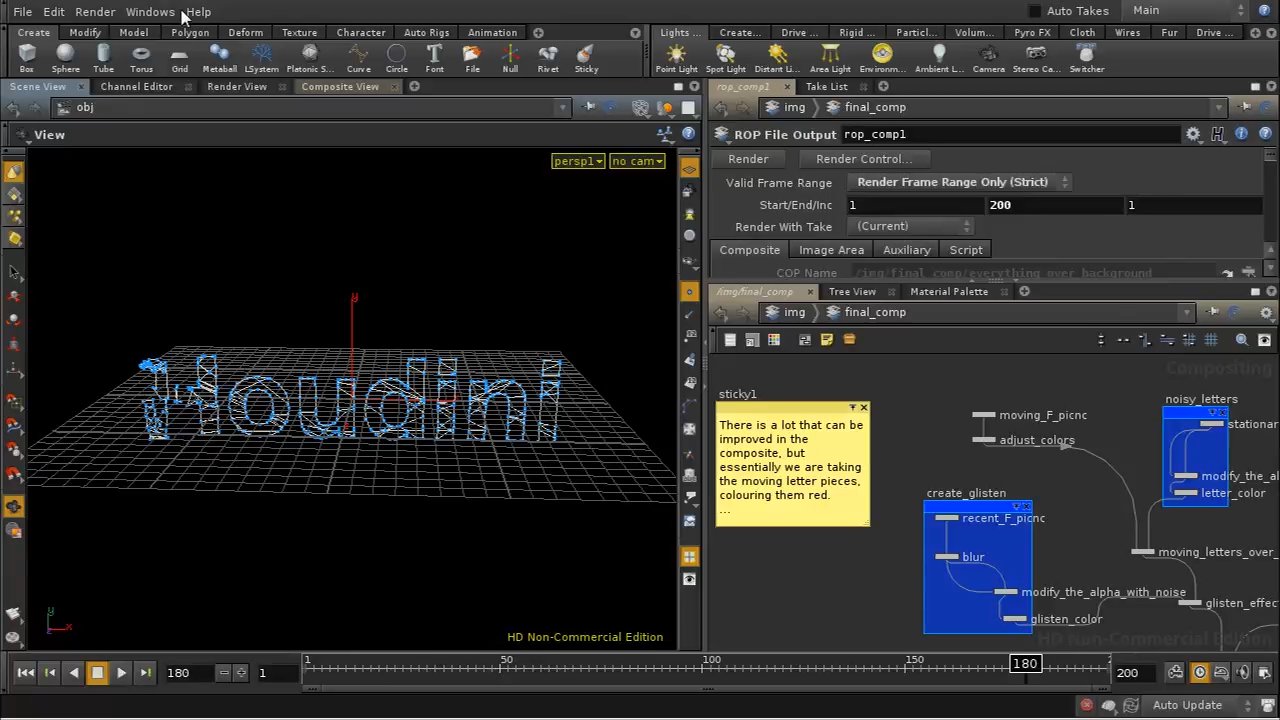Screen dimensions: 1280x720
Task: Add an Area Light
Action: point(830,58)
